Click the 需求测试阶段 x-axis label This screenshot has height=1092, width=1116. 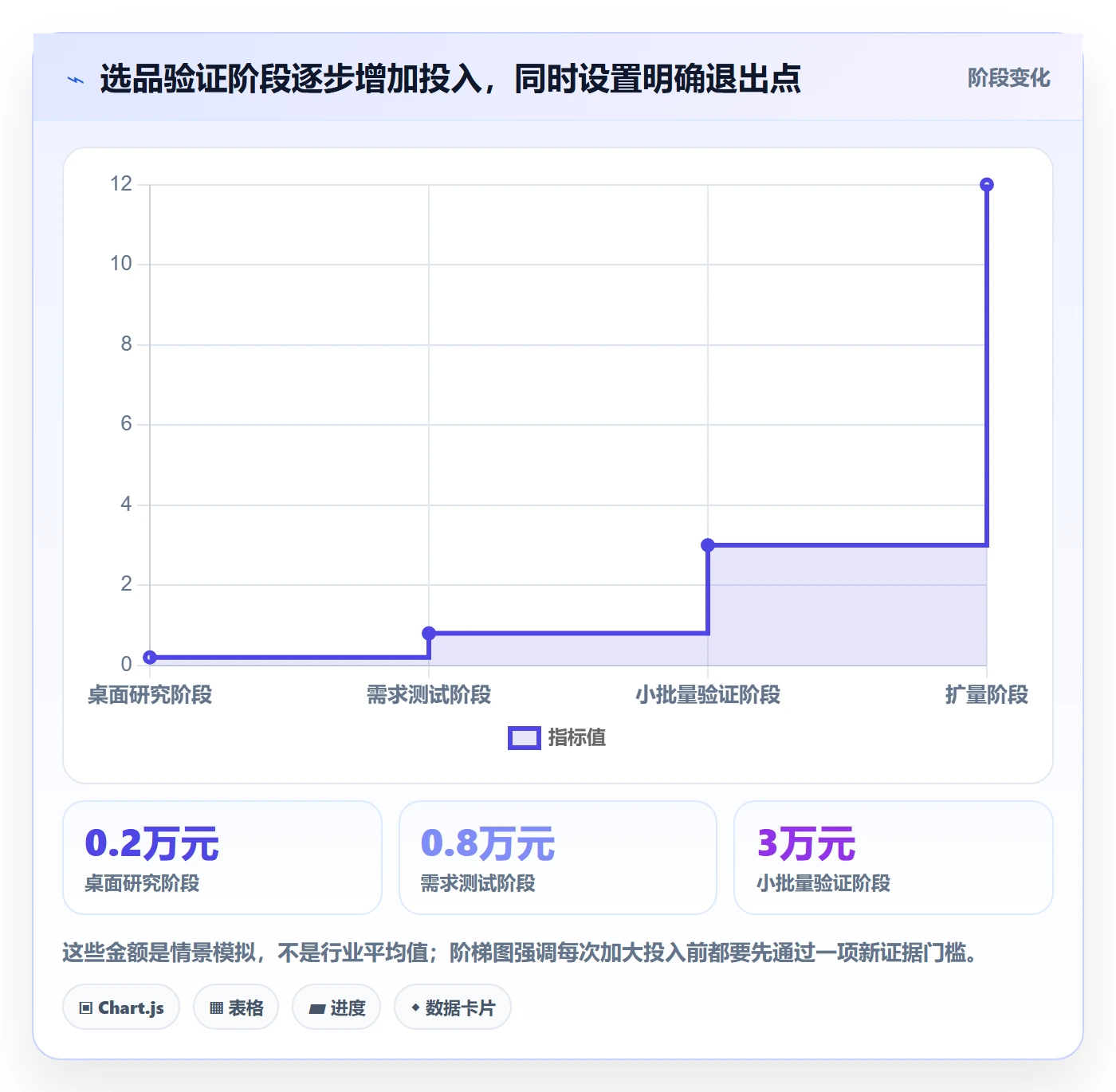click(x=429, y=695)
